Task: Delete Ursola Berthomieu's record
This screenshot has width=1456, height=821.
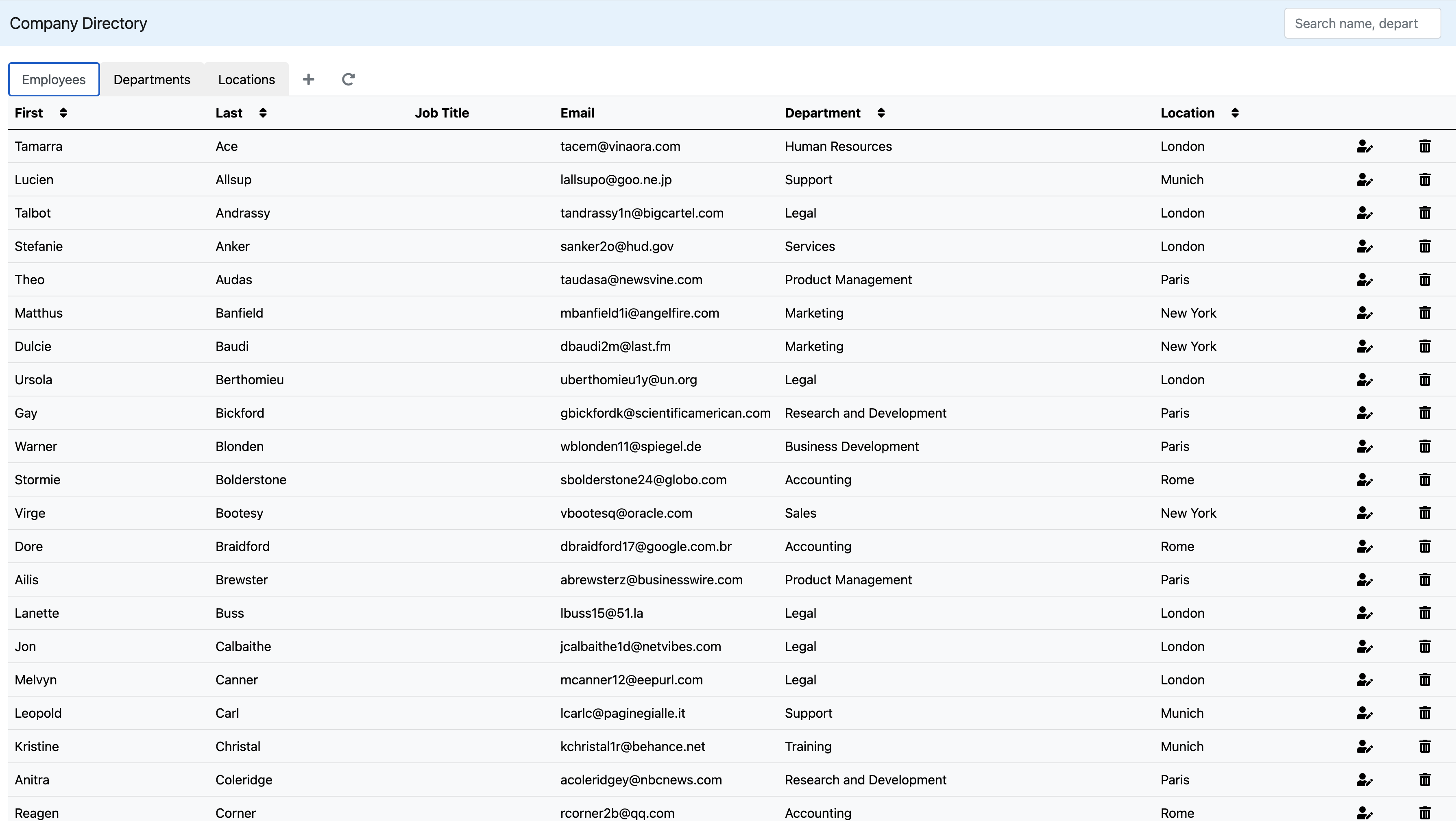Action: pyautogui.click(x=1425, y=380)
